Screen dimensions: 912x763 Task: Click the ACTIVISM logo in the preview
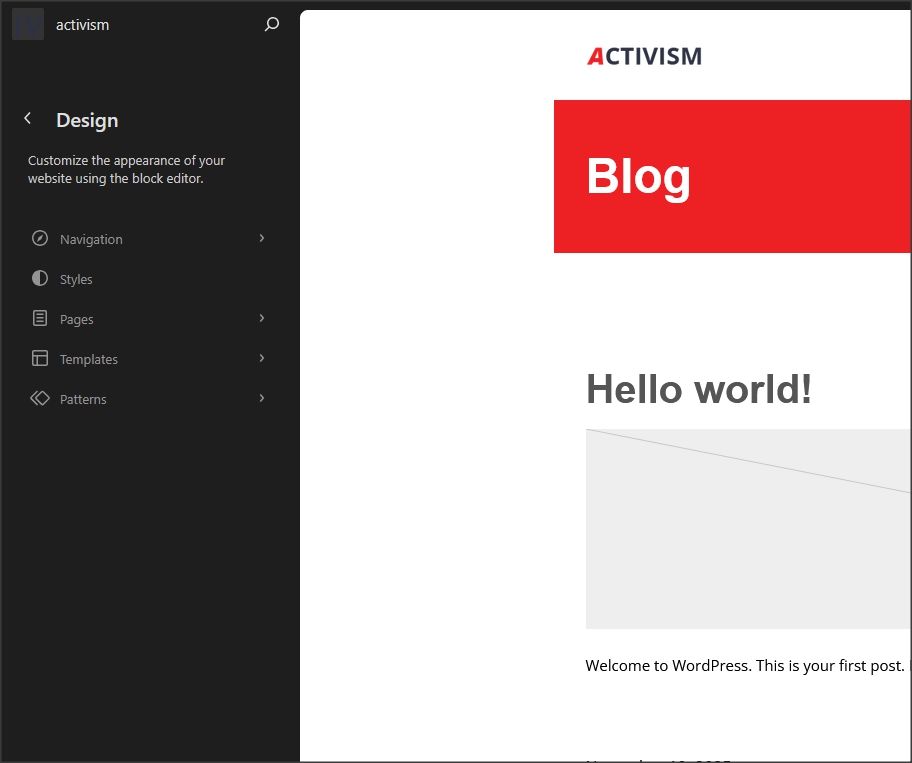[x=644, y=57]
